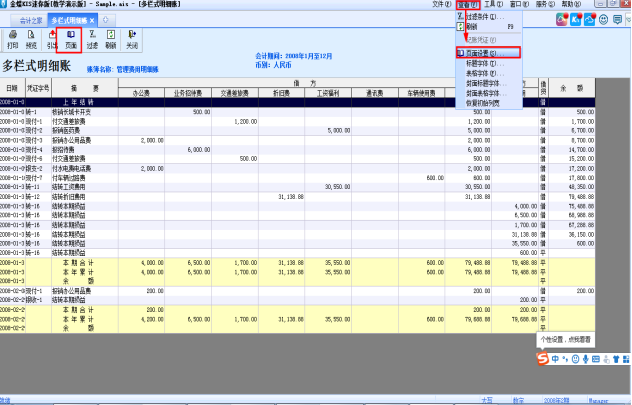Select 页面设置 in the dropdown menu
Screen dimensions: 632x405
coord(490,52)
